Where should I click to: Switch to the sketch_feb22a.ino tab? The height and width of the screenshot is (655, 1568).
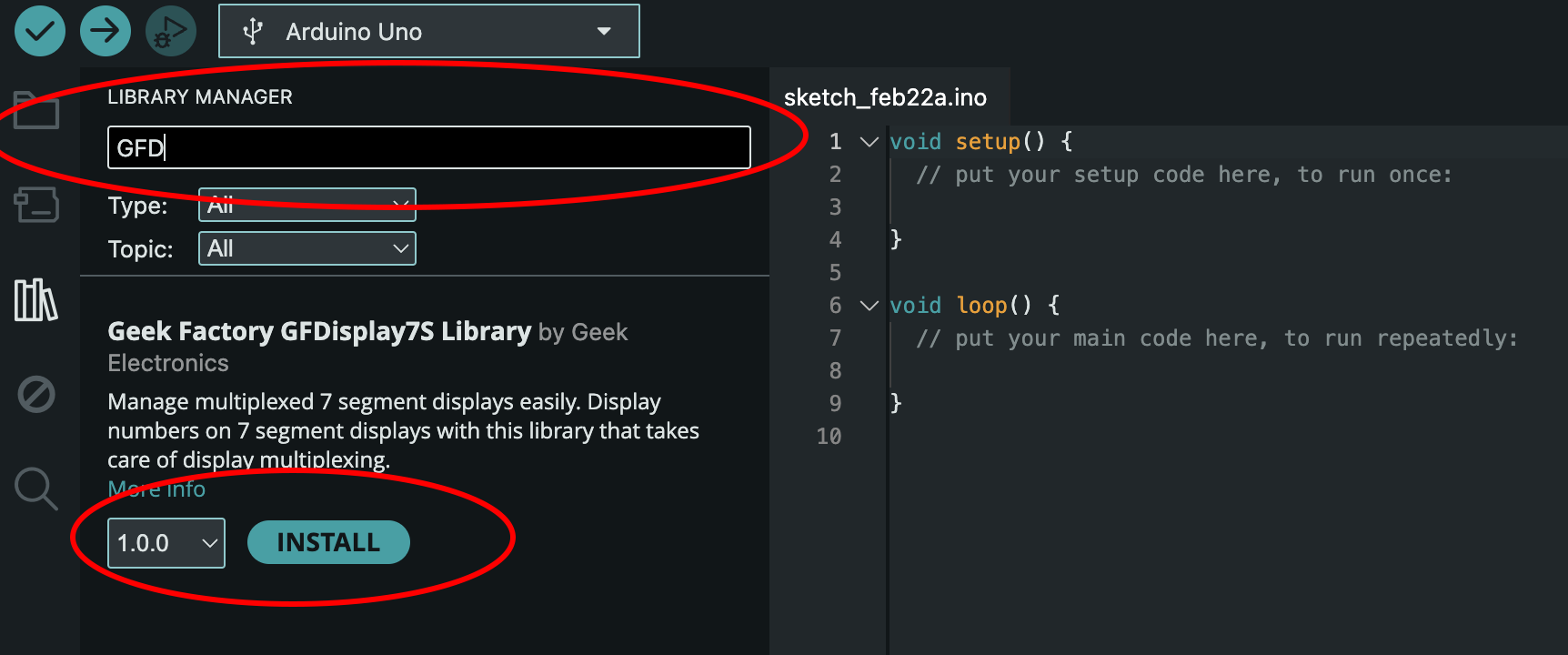(885, 97)
